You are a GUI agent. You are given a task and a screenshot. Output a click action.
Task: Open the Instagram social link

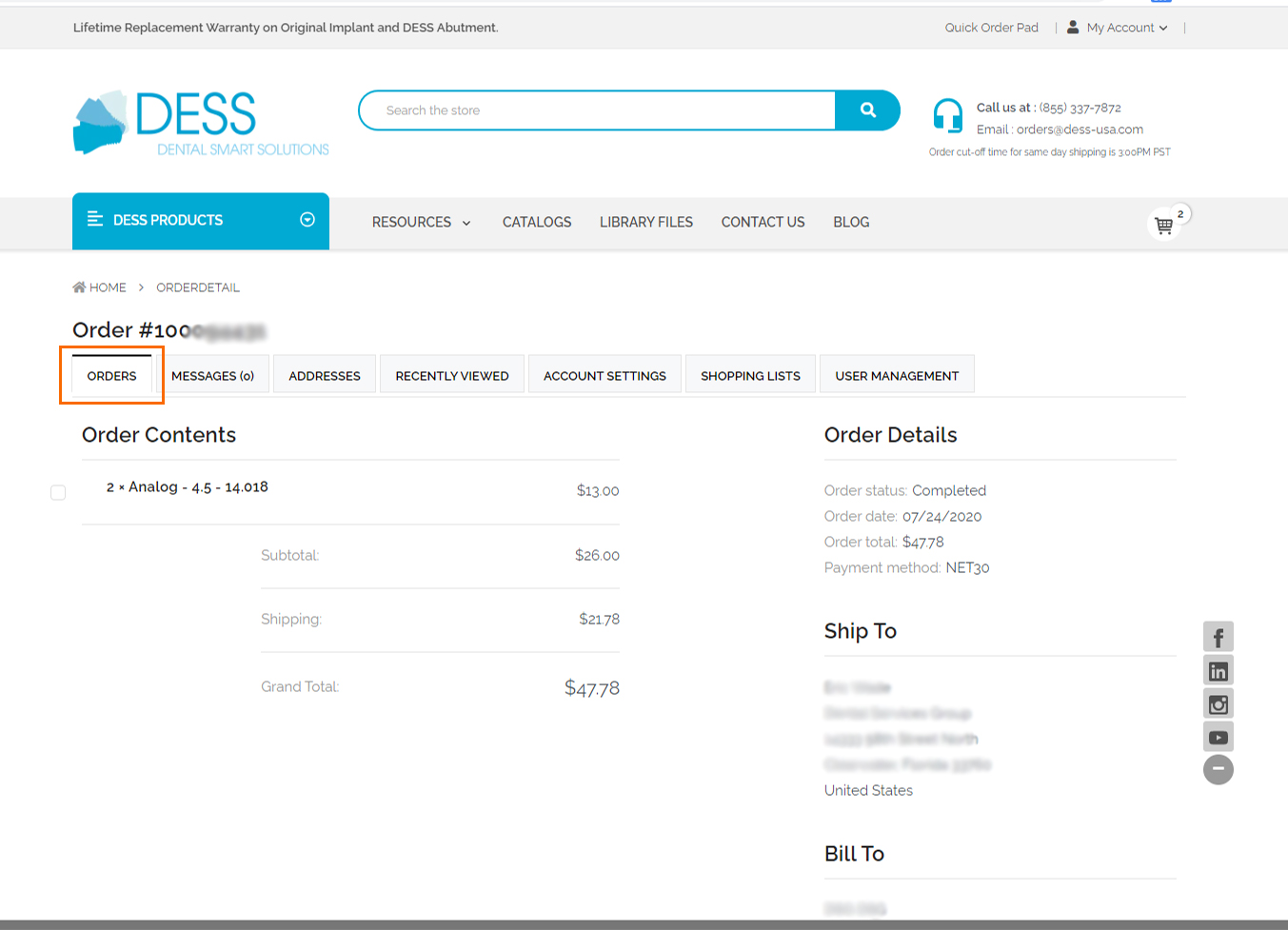click(1218, 704)
